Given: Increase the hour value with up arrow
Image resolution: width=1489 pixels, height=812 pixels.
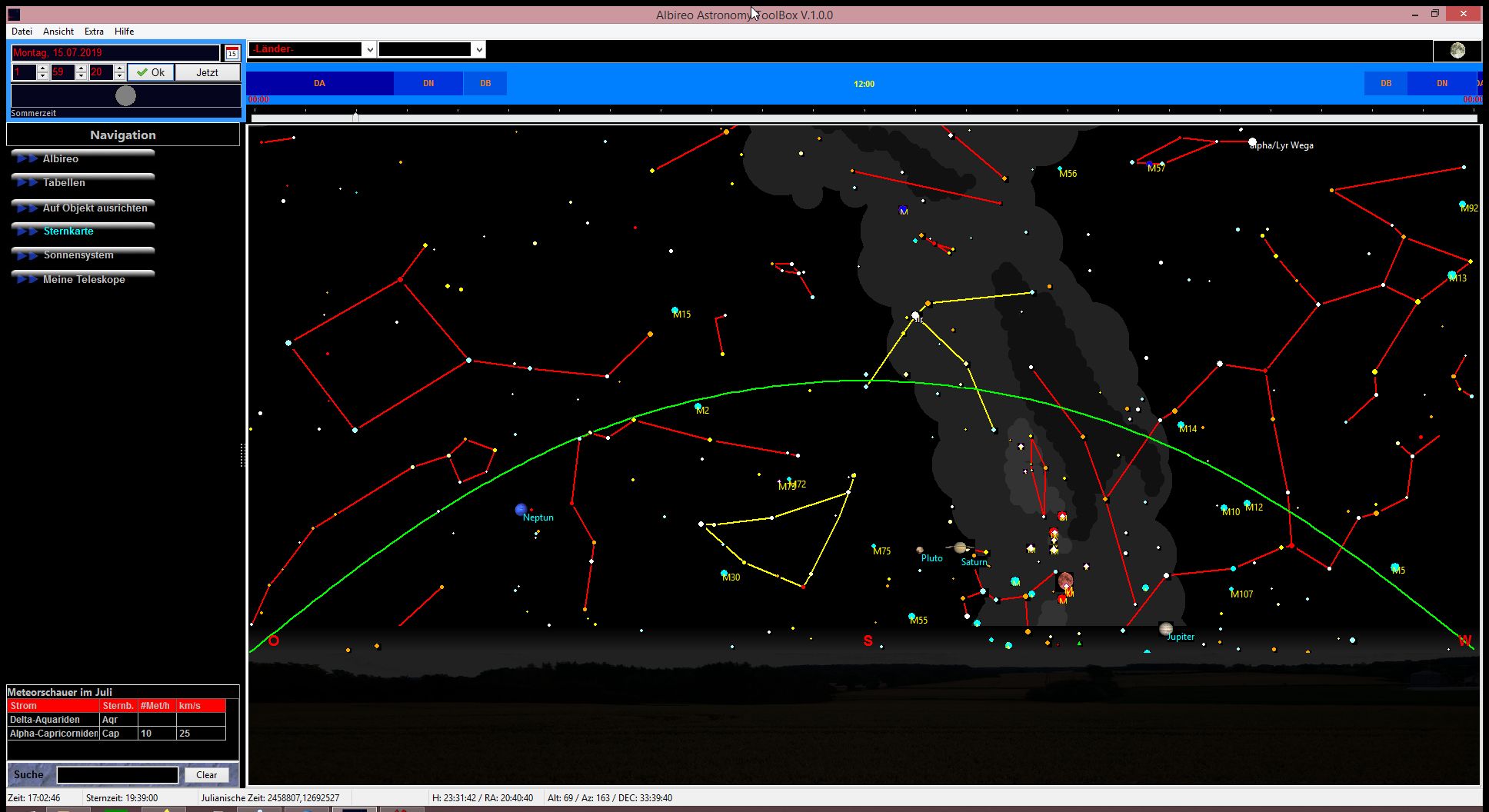Looking at the screenshot, I should coord(43,68).
